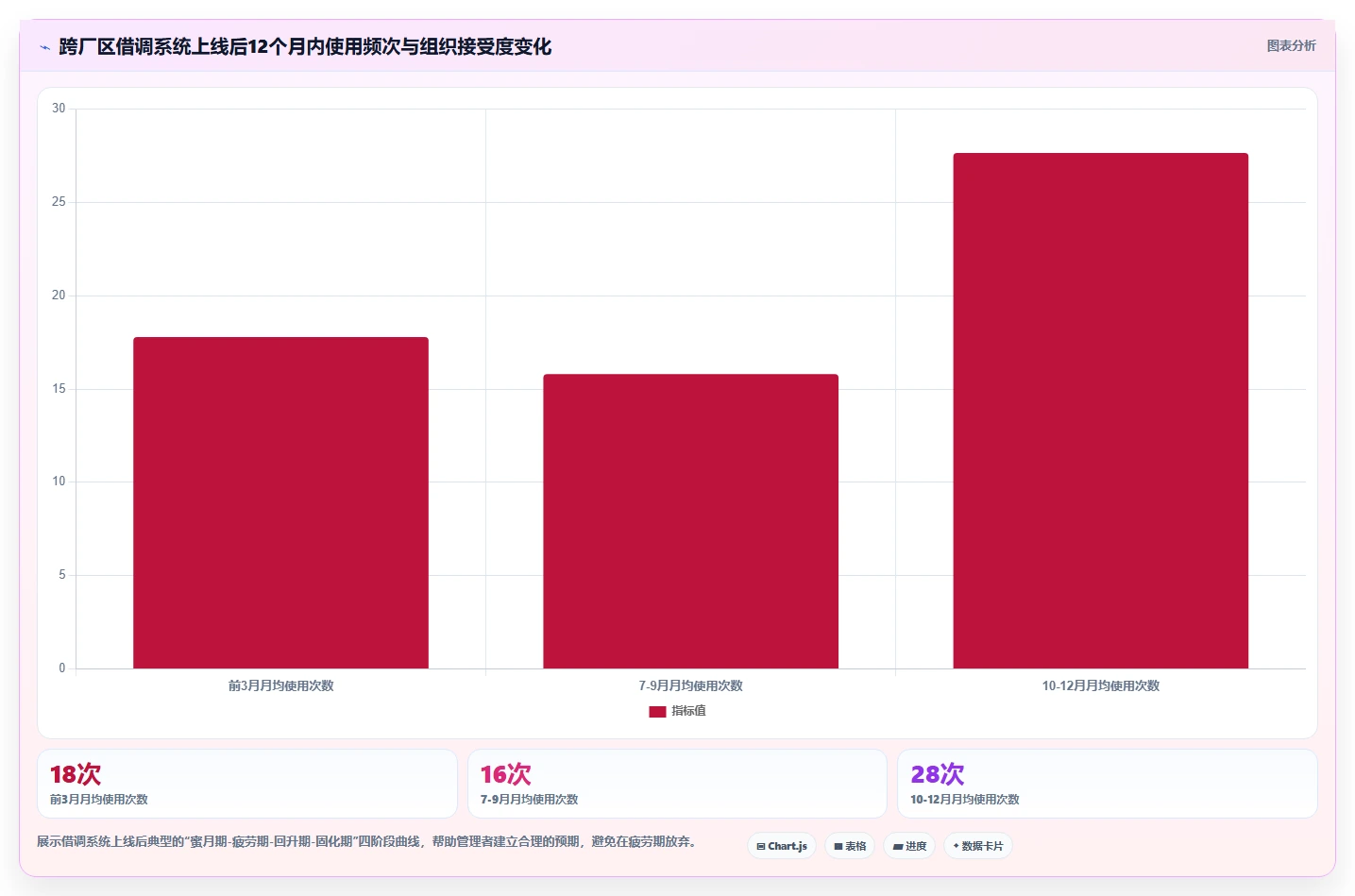Click the y-axis value 5
The width and height of the screenshot is (1355, 896).
click(x=62, y=575)
